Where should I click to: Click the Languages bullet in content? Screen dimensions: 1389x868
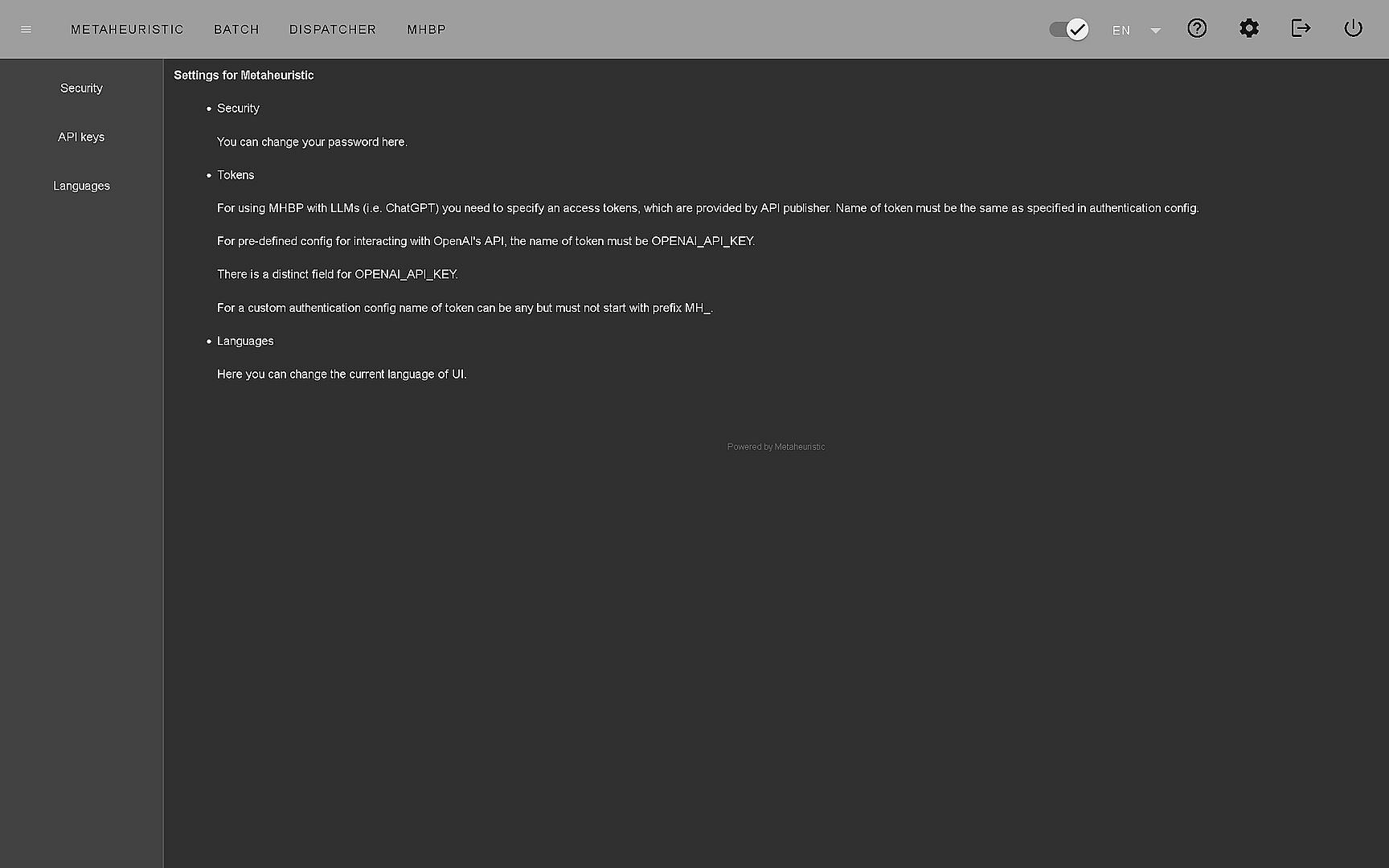pyautogui.click(x=245, y=342)
